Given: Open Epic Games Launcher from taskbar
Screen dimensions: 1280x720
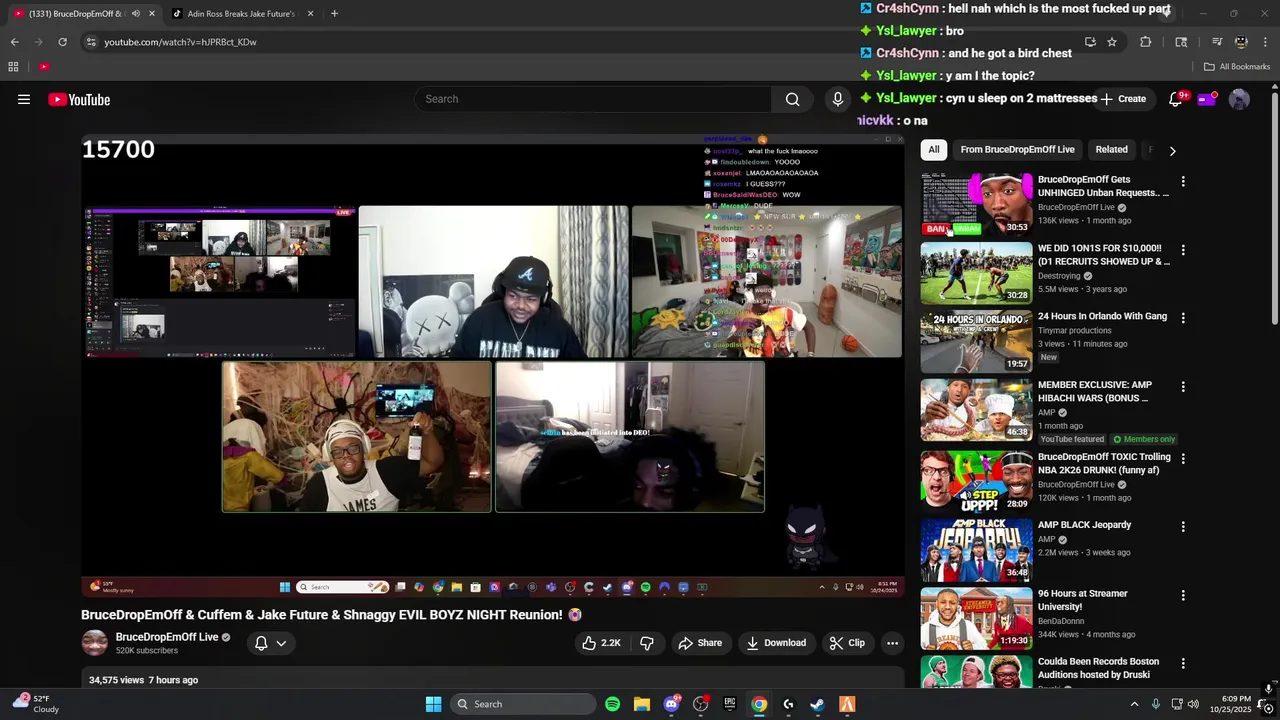Looking at the screenshot, I should click(730, 704).
